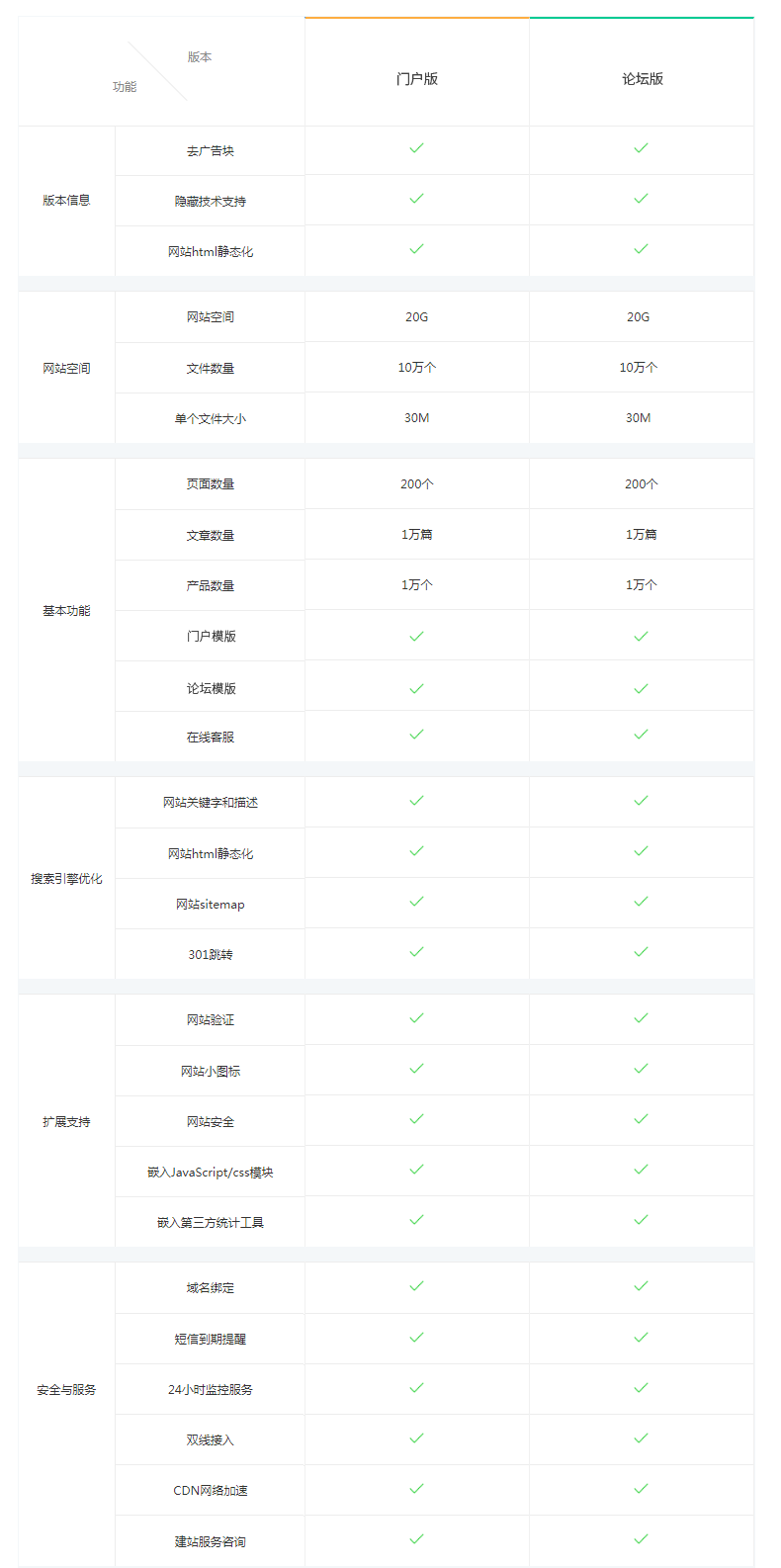Click 门户版 checkmark in 在线客服 row

(x=416, y=735)
